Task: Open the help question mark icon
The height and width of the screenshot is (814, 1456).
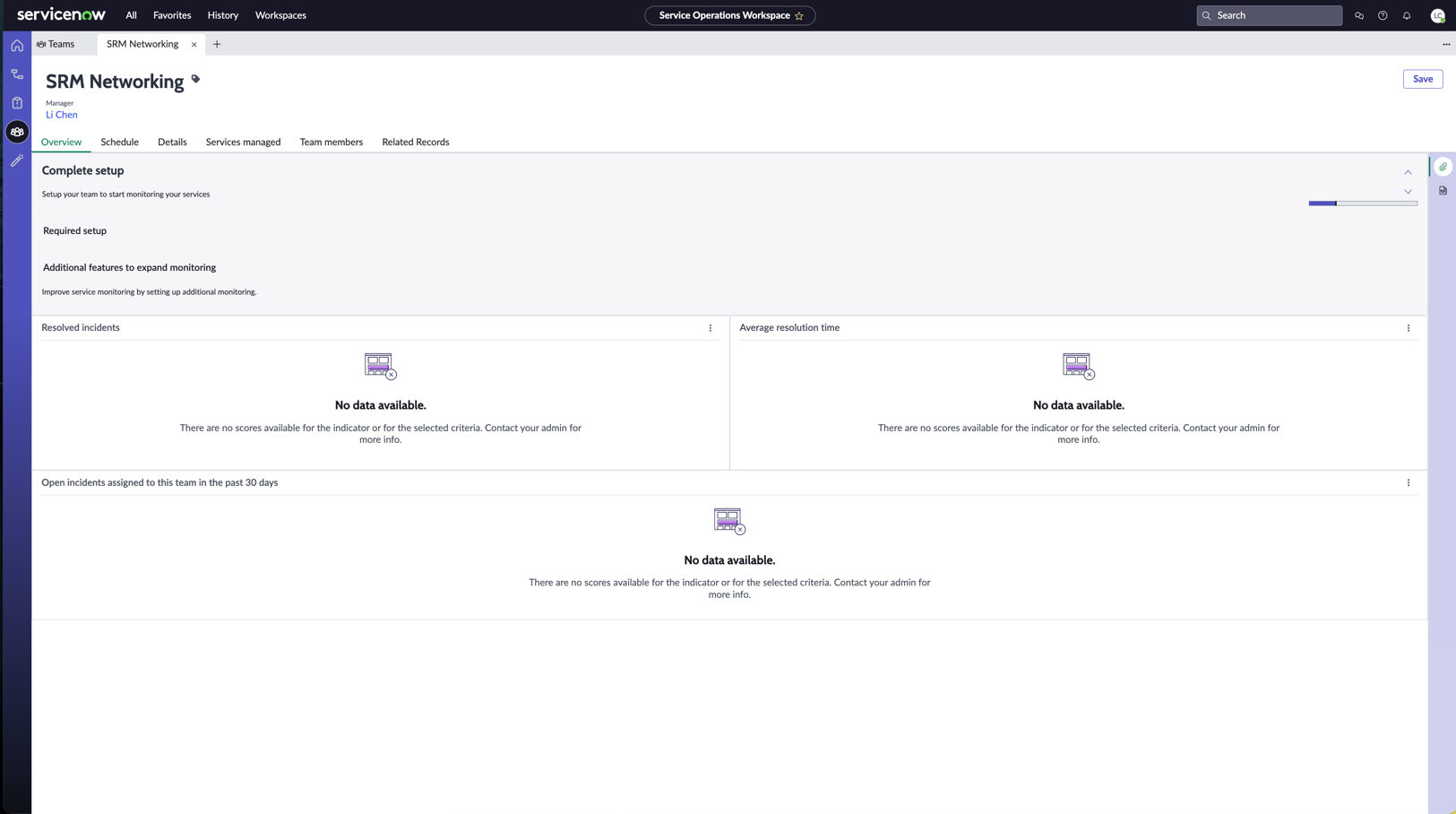Action: pos(1383,15)
